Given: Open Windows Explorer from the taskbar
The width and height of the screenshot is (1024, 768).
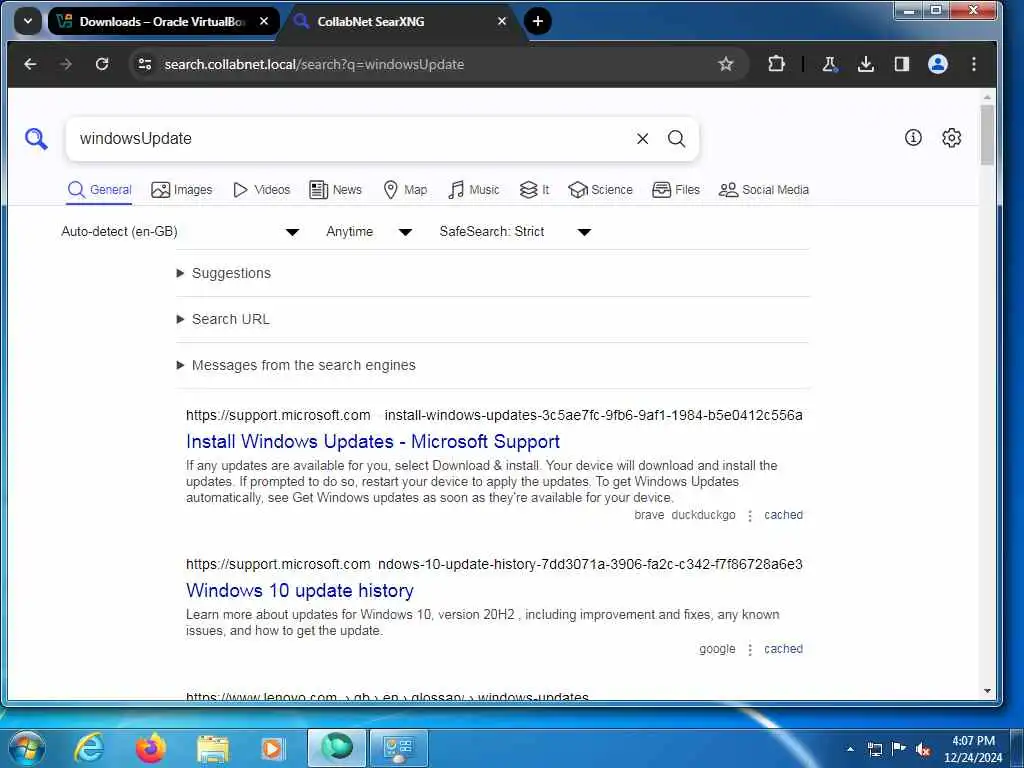Looking at the screenshot, I should pos(213,749).
